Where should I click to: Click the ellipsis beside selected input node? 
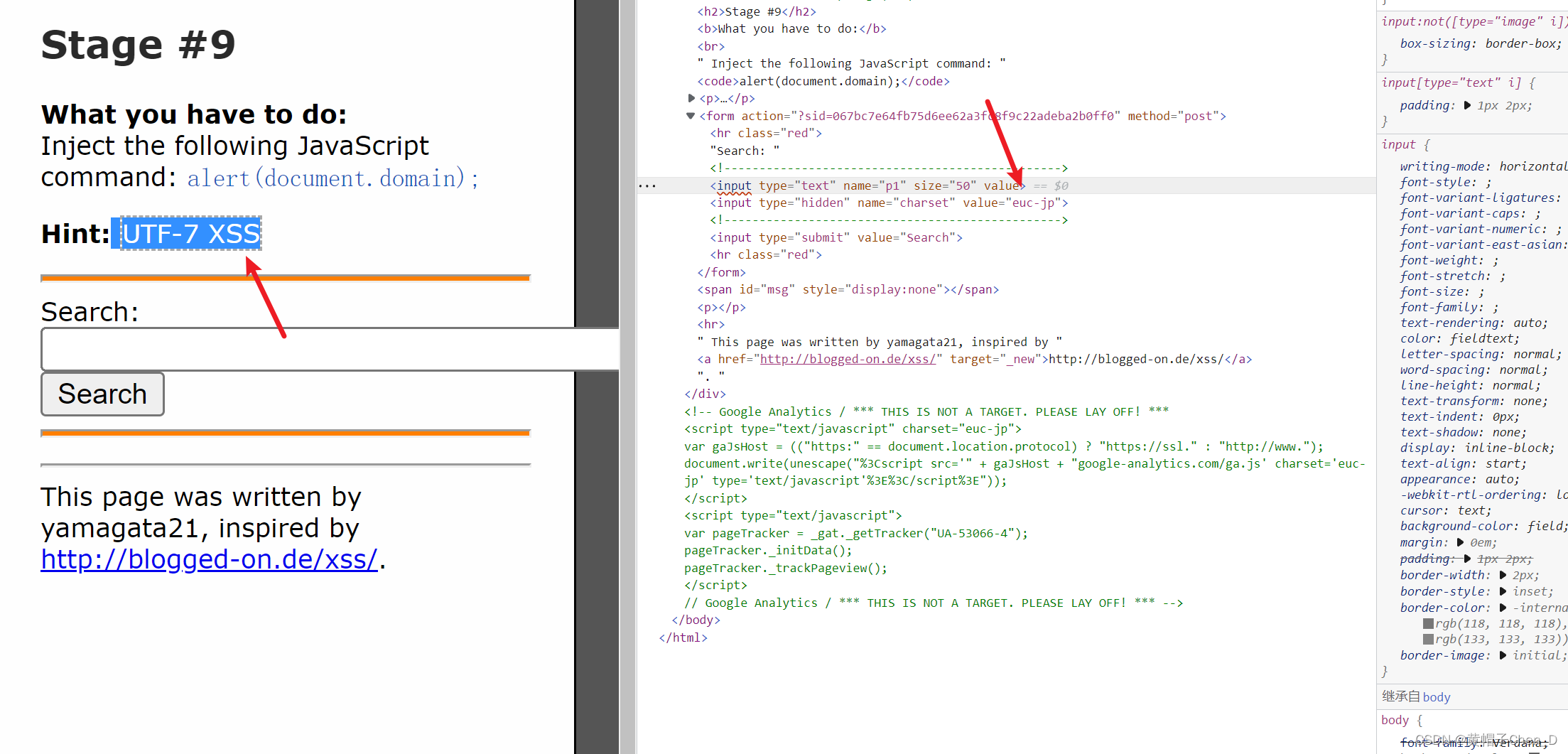pyautogui.click(x=647, y=186)
